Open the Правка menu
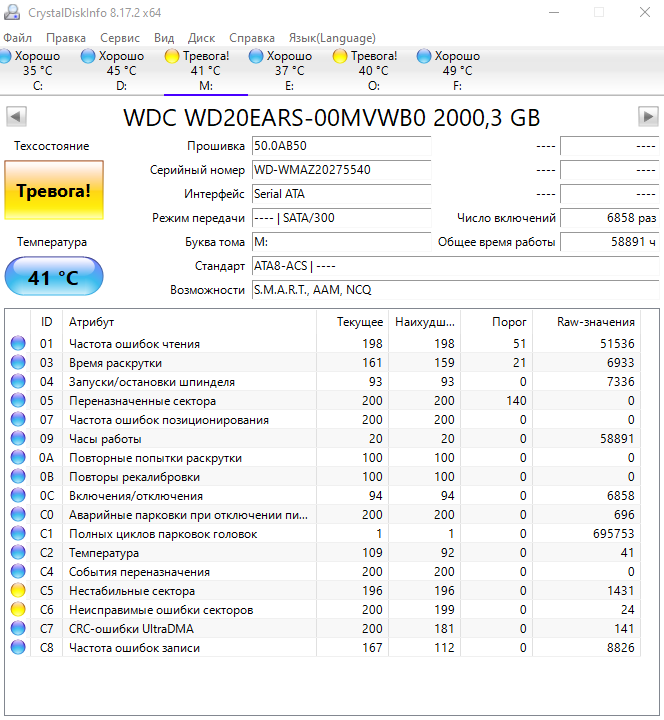This screenshot has height=720, width=664. (66, 38)
